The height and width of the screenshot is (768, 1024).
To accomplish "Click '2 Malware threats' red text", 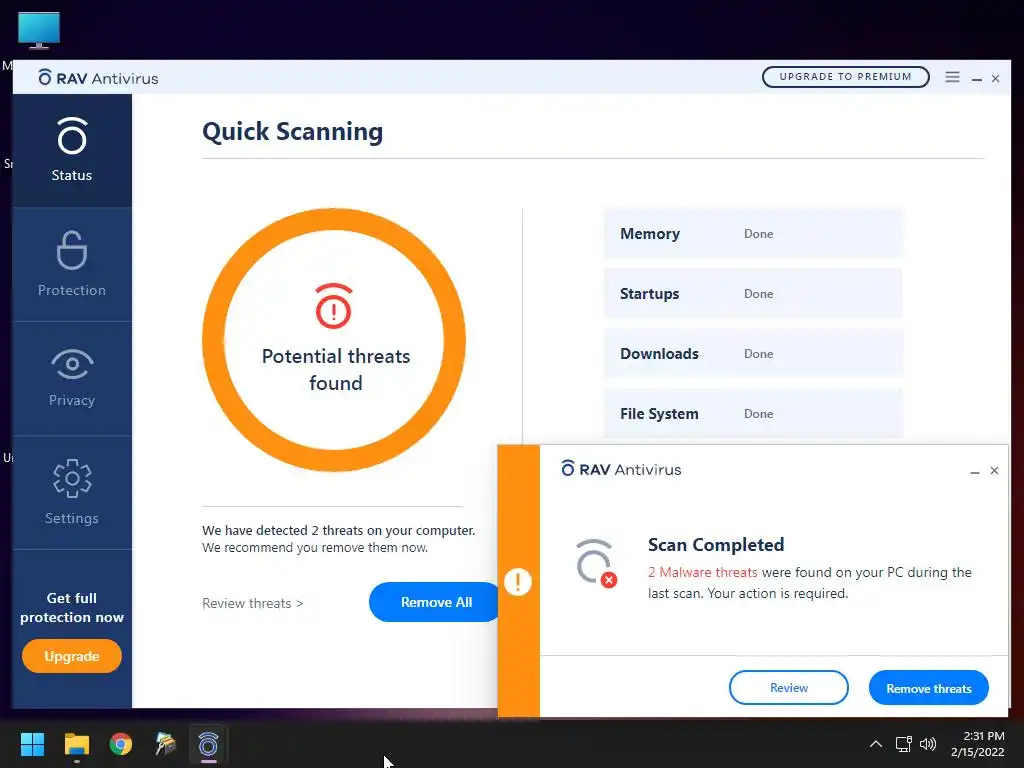I will click(x=702, y=572).
